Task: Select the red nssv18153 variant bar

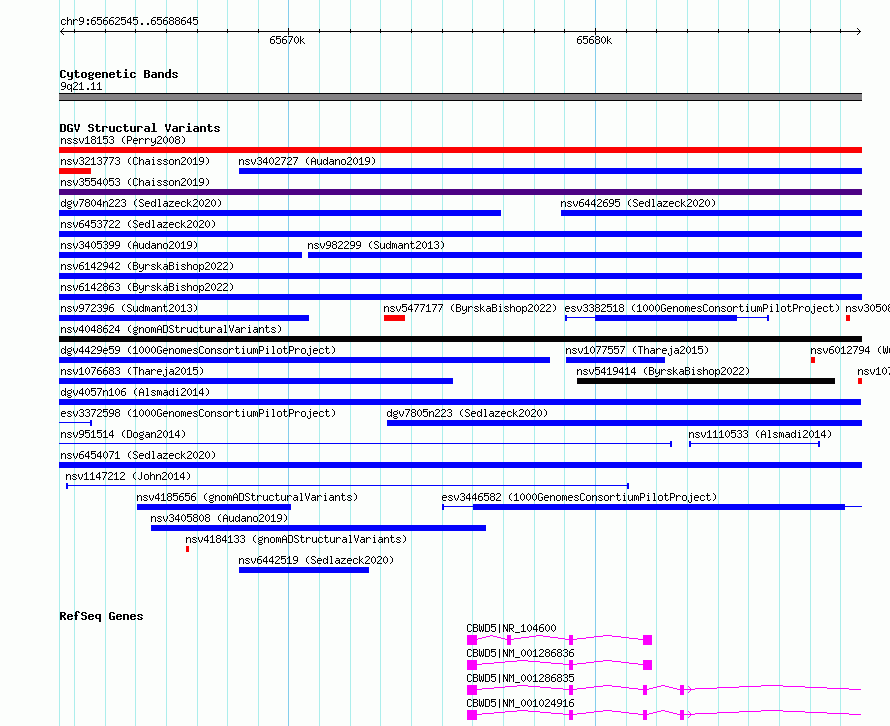Action: [x=460, y=150]
